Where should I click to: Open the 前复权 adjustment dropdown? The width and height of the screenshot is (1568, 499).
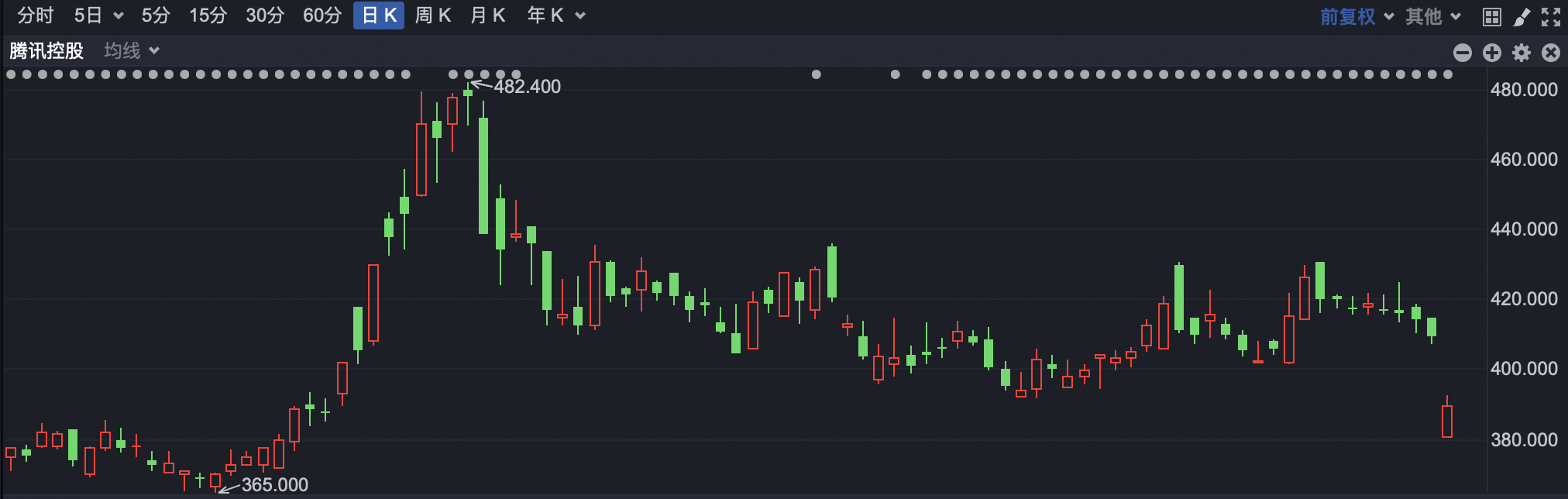tap(1357, 16)
